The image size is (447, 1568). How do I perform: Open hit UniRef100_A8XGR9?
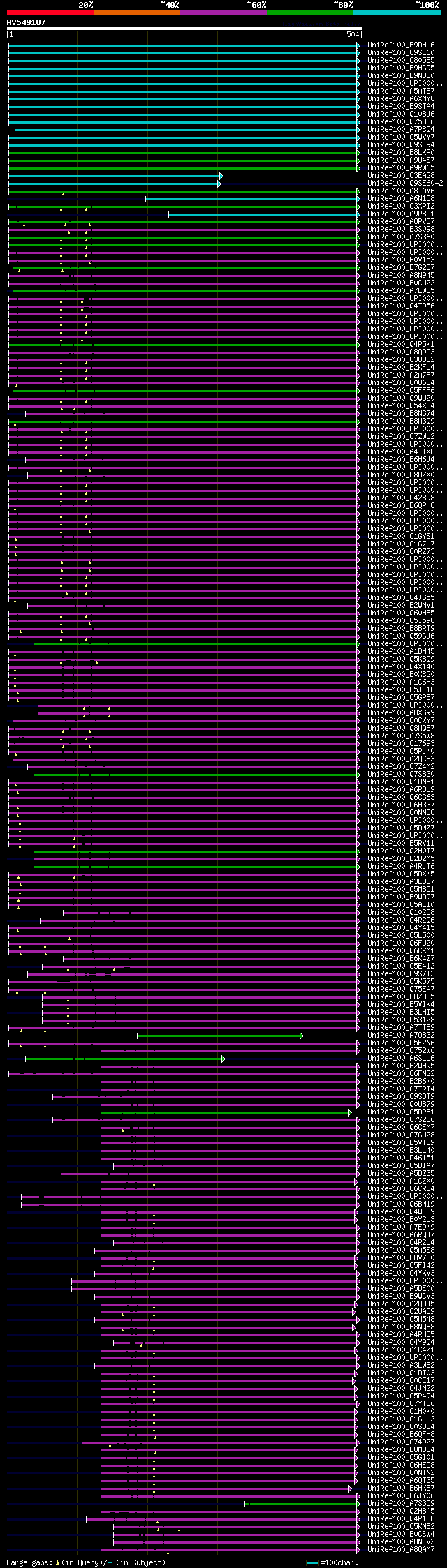pyautogui.click(x=401, y=712)
